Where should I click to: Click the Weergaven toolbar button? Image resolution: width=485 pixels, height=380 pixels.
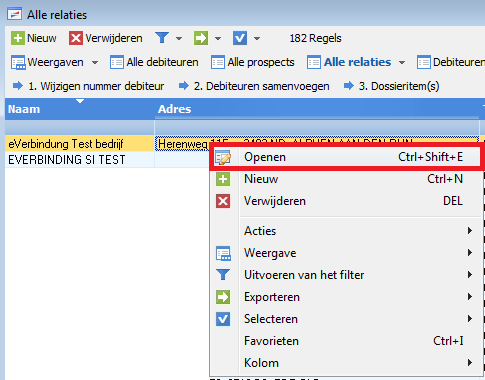[47, 62]
